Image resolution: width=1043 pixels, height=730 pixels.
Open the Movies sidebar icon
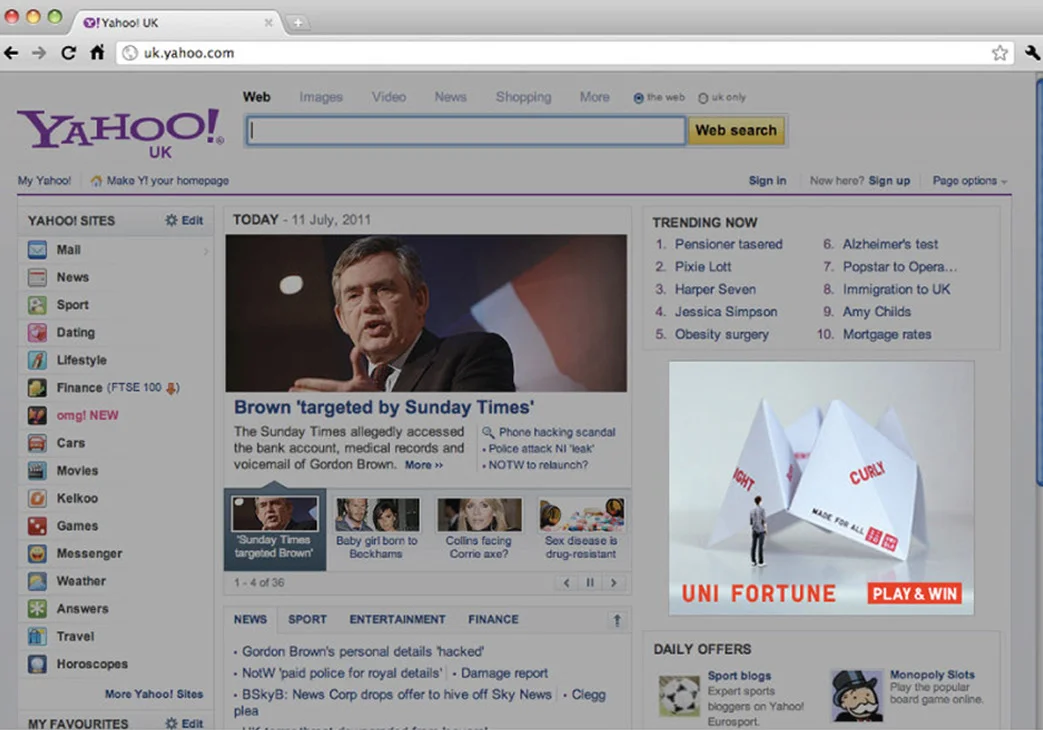(x=37, y=470)
